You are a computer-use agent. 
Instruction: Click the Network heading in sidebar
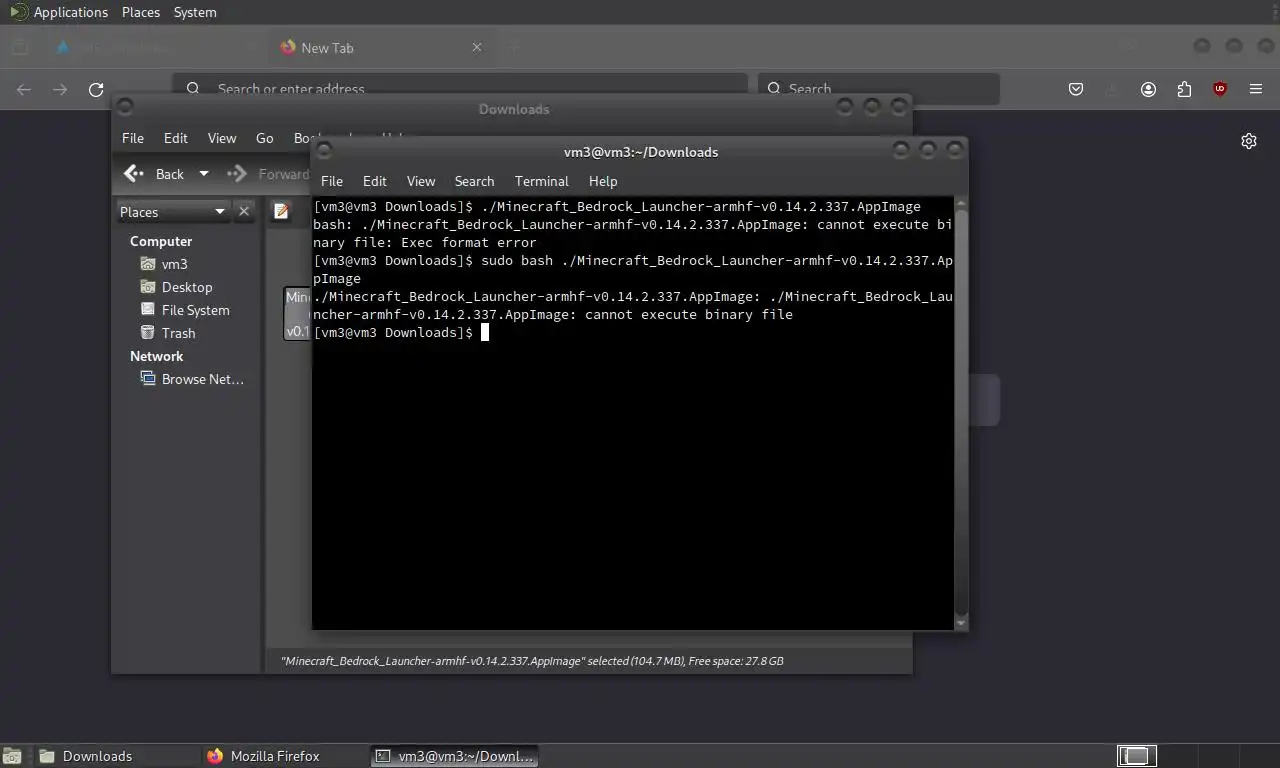coord(157,356)
